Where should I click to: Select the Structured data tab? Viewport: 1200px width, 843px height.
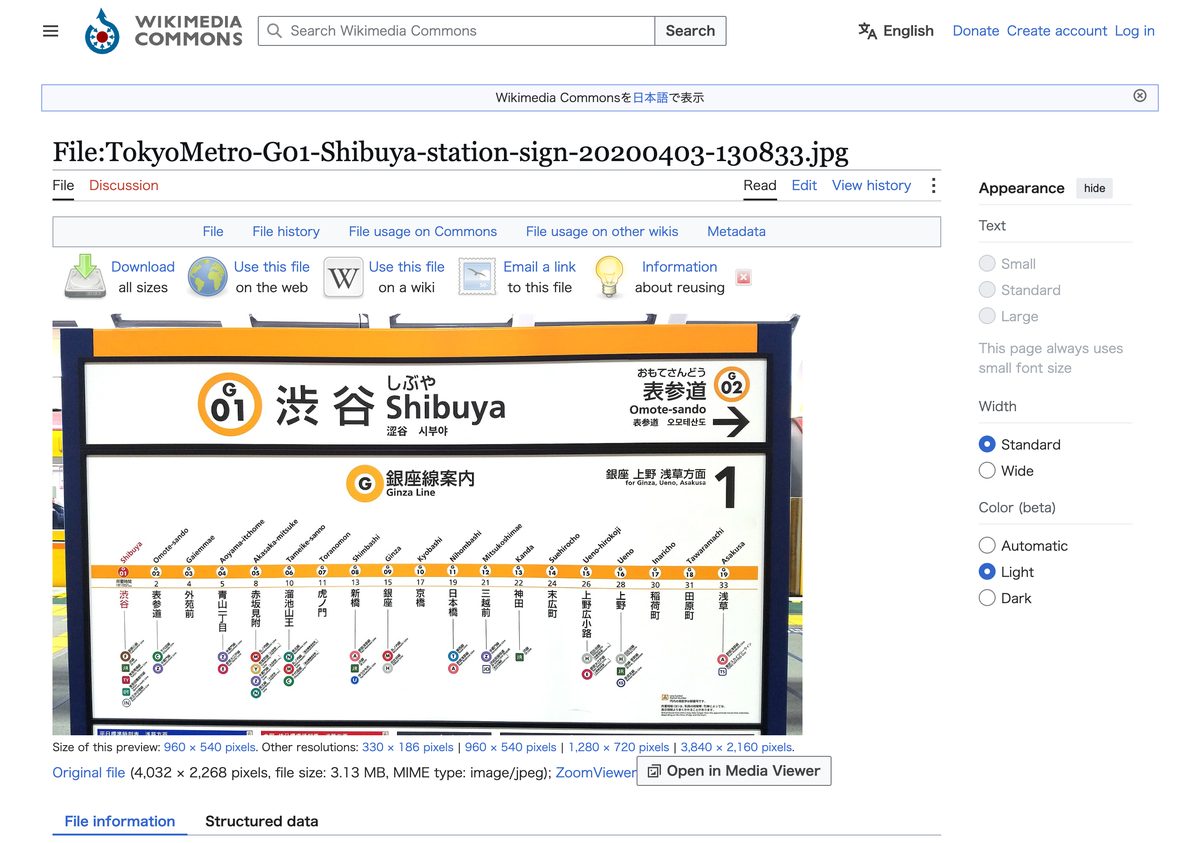click(x=262, y=821)
